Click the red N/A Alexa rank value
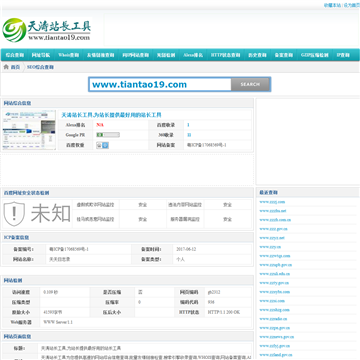The height and width of the screenshot is (360, 360). click(100, 125)
